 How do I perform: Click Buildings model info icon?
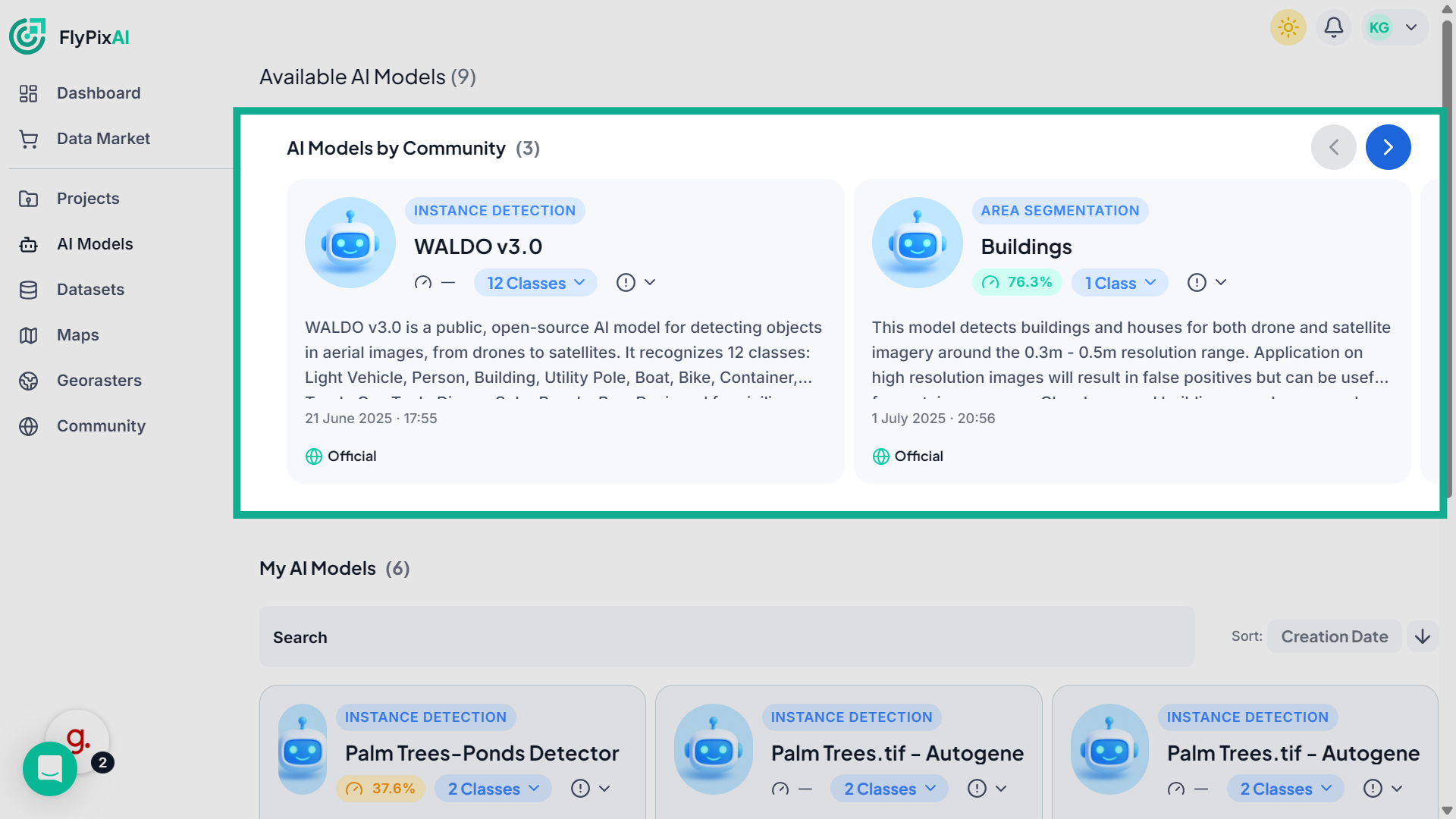[x=1197, y=283]
